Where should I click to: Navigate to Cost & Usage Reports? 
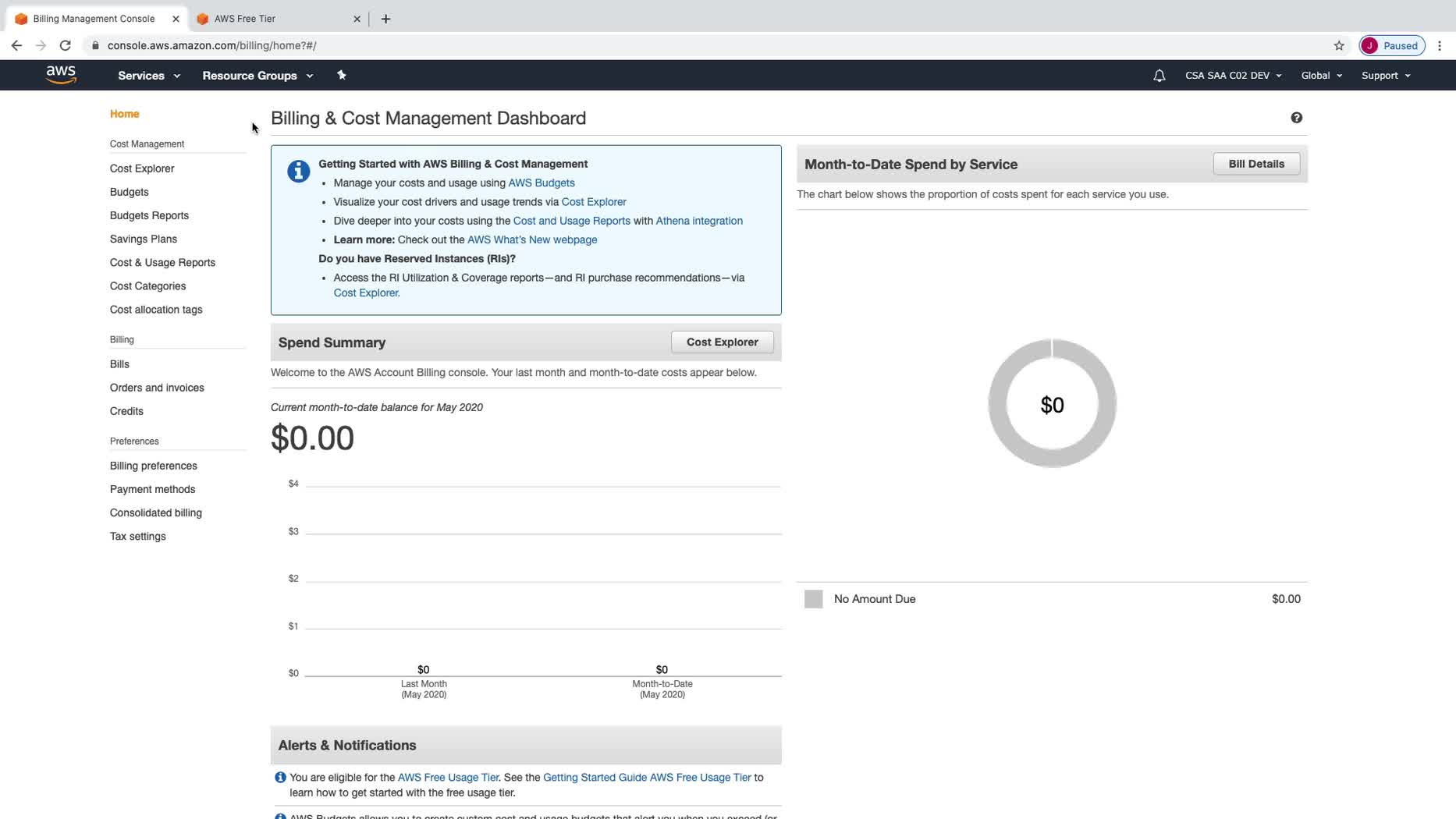[162, 262]
